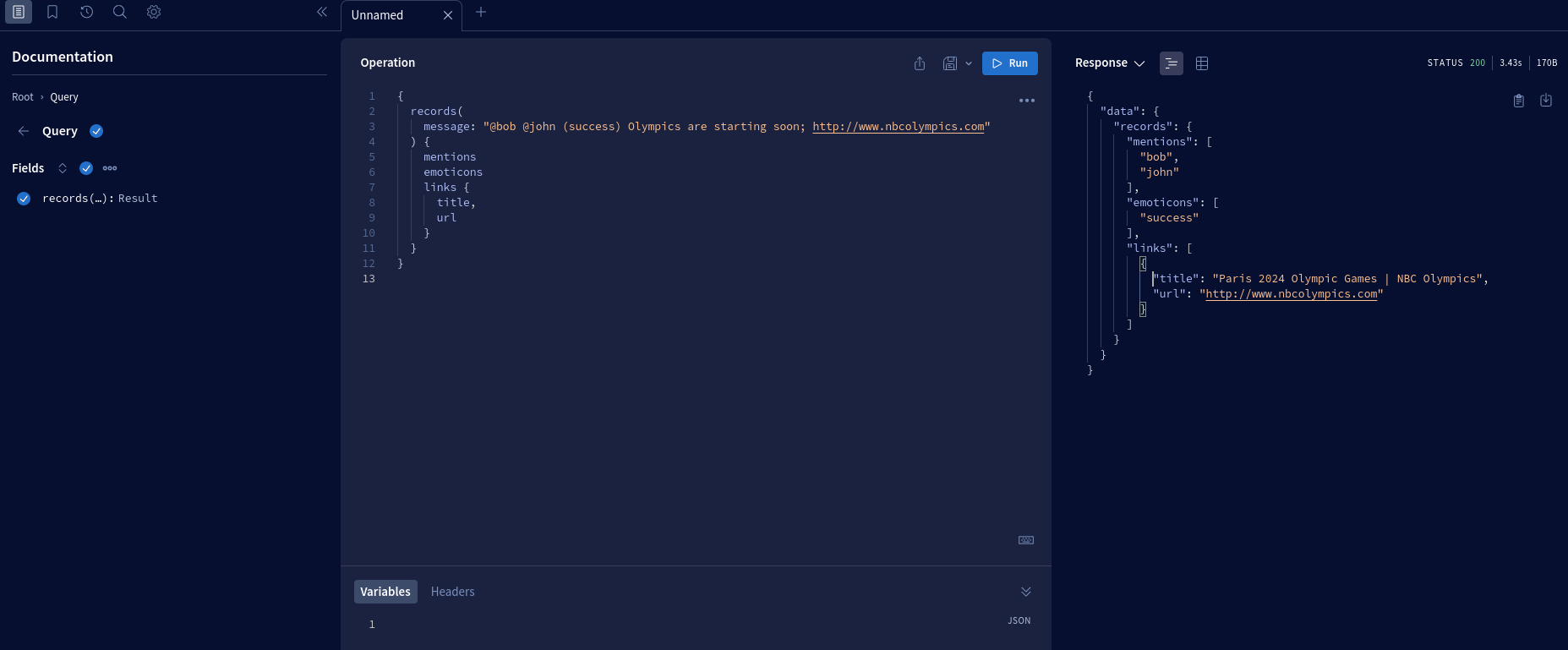Open the settings gear icon

154,12
